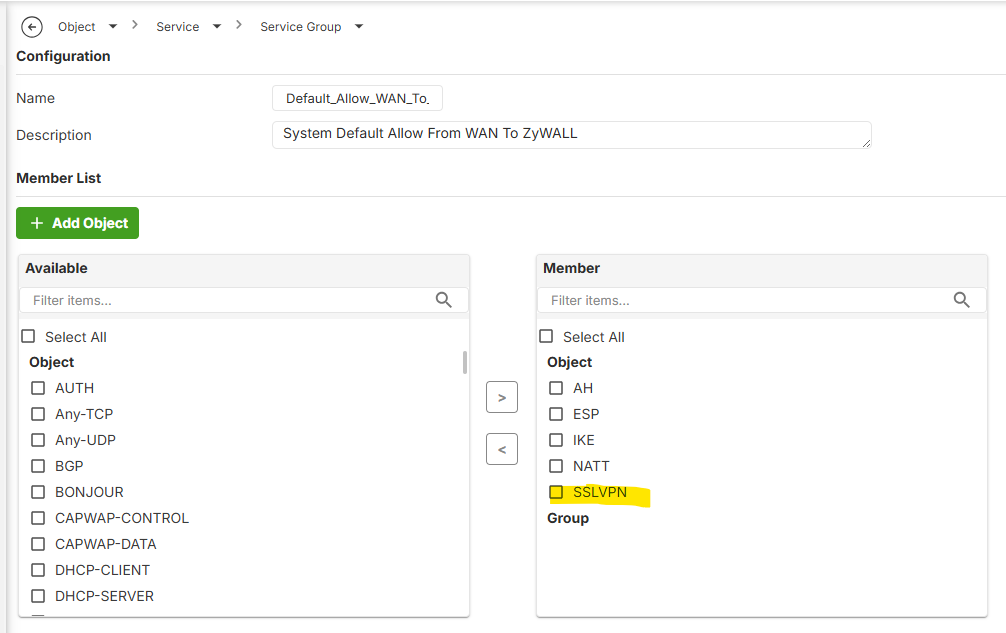This screenshot has height=633, width=1006.
Task: Open the Service breadcrumb dropdown
Action: pyautogui.click(x=216, y=27)
